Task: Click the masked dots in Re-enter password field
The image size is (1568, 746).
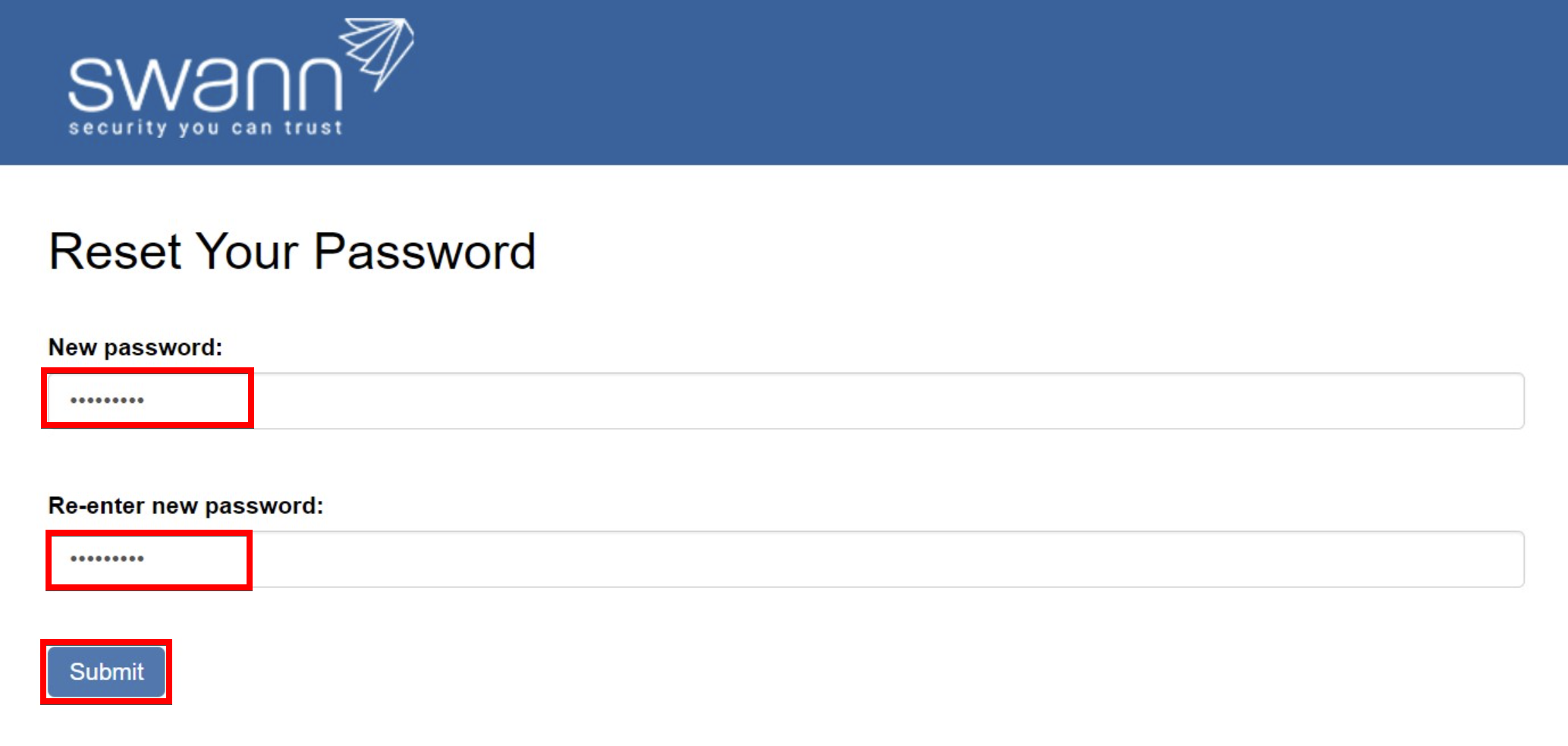Action: point(107,559)
